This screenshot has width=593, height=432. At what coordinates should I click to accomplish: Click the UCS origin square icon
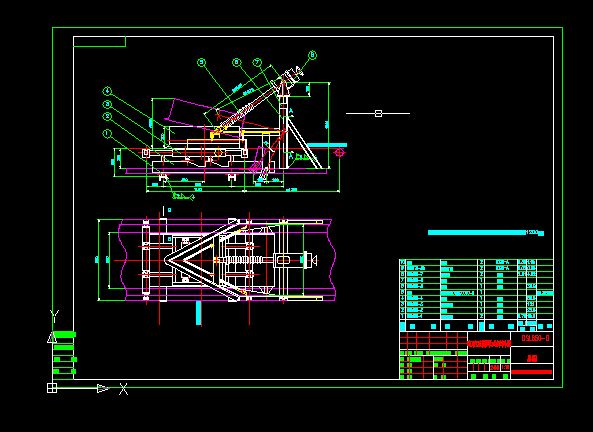pyautogui.click(x=52, y=388)
